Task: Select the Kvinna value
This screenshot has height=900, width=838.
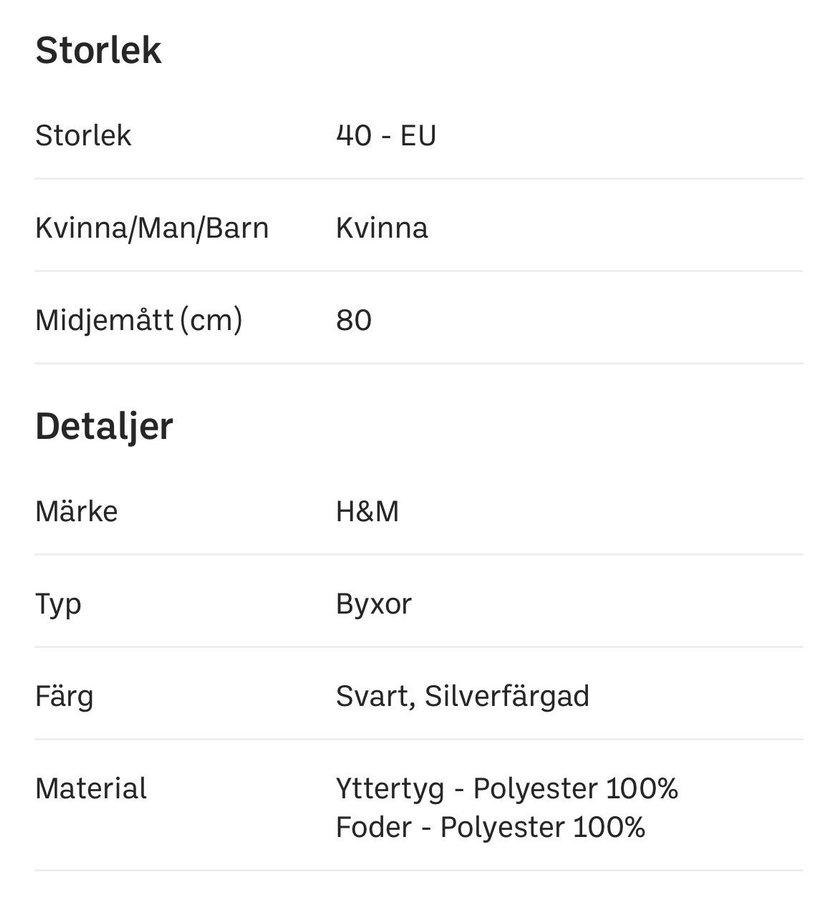Action: [x=382, y=228]
